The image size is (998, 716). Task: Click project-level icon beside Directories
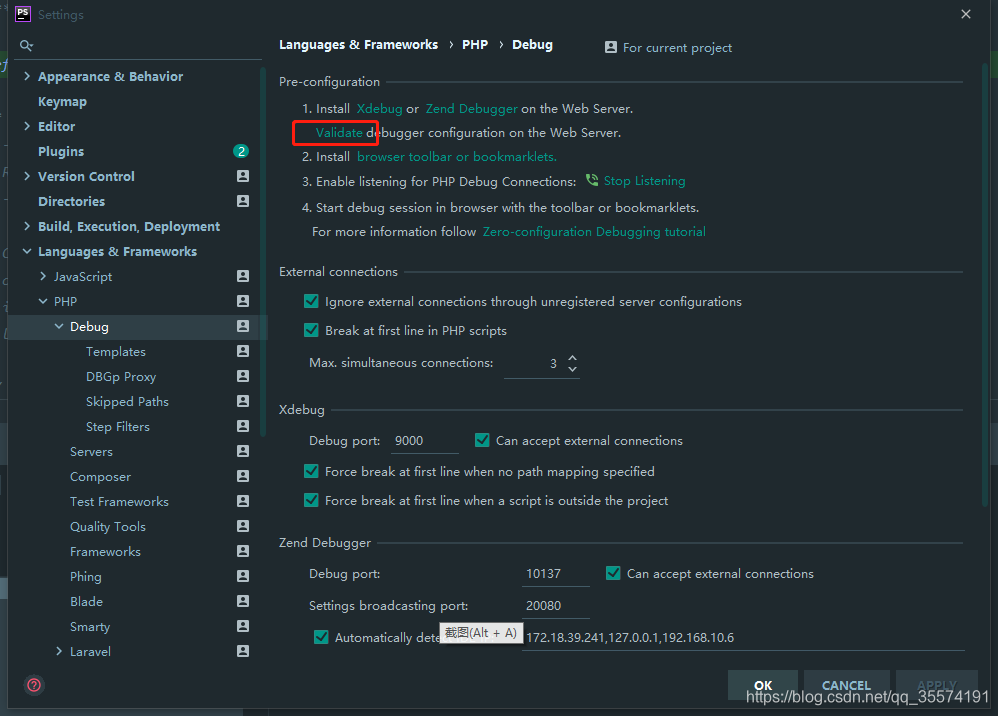point(243,201)
